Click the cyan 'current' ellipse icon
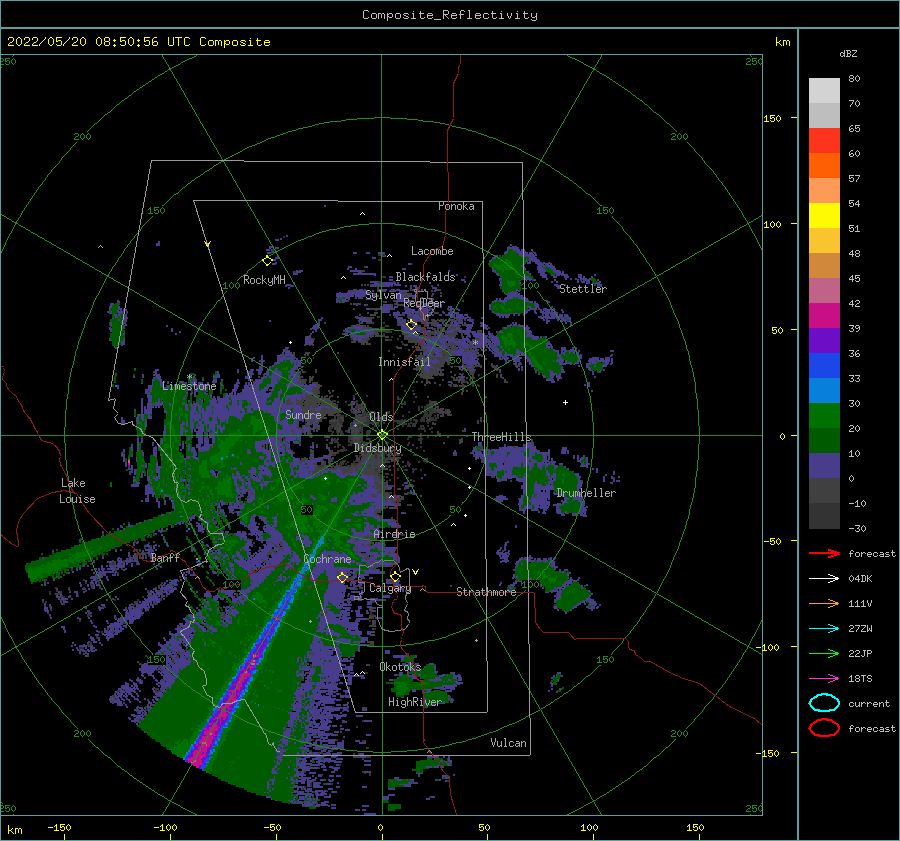 click(x=824, y=703)
